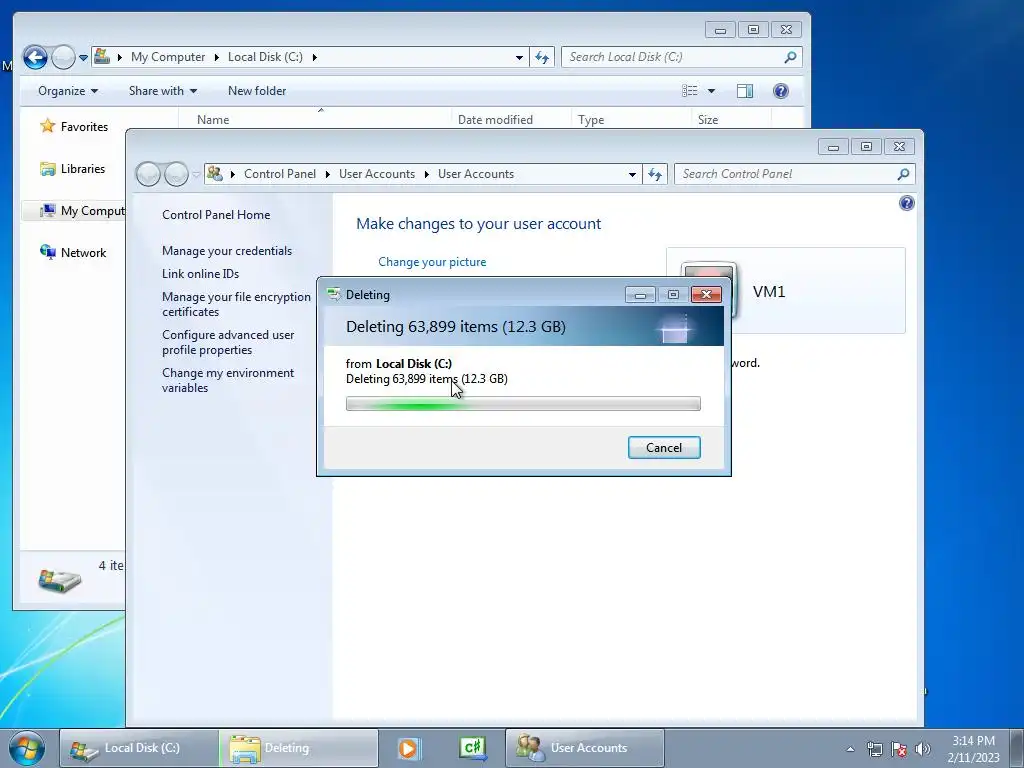
Task: Click the network tray icon
Action: [874, 749]
